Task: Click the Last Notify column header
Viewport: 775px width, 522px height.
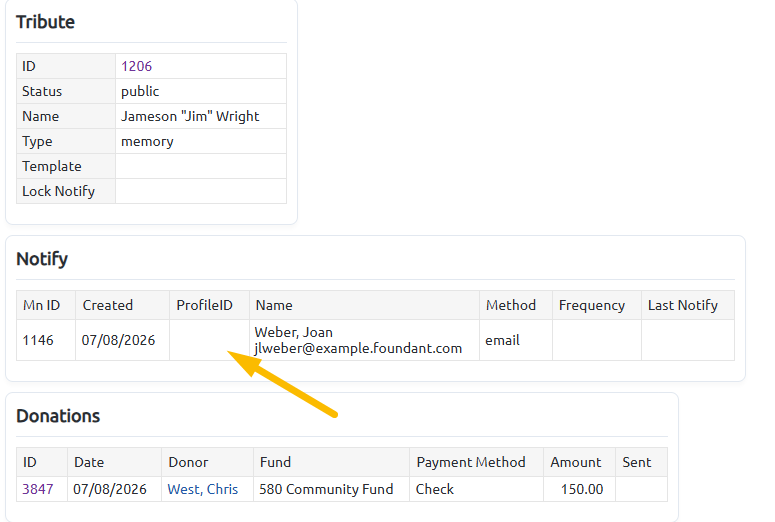Action: 688,305
